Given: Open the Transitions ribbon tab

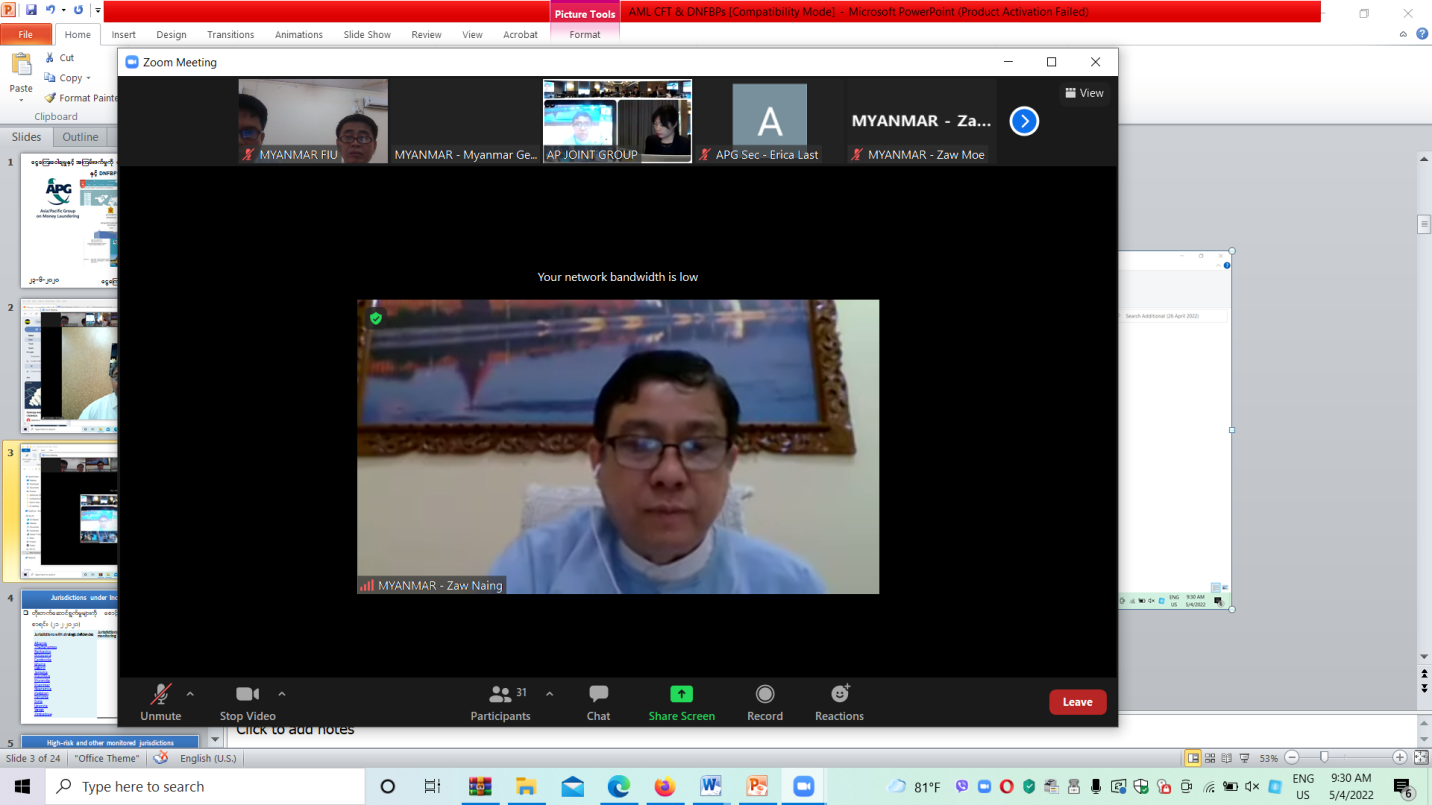Looking at the screenshot, I should point(231,34).
